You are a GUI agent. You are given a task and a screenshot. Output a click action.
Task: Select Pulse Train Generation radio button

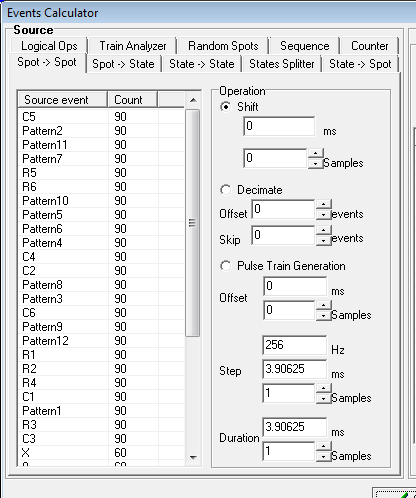click(226, 266)
